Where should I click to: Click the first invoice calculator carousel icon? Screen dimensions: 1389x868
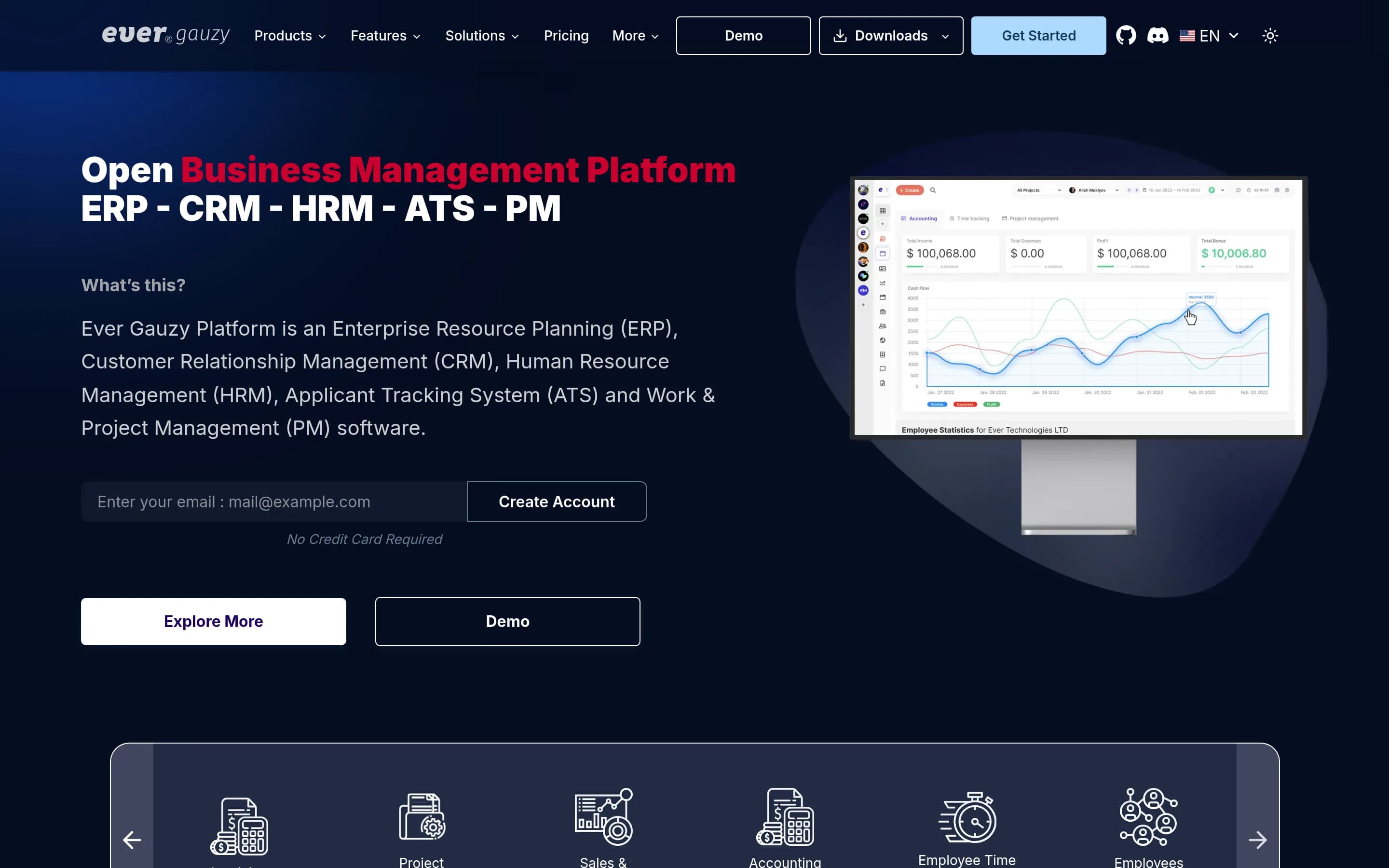(x=239, y=826)
